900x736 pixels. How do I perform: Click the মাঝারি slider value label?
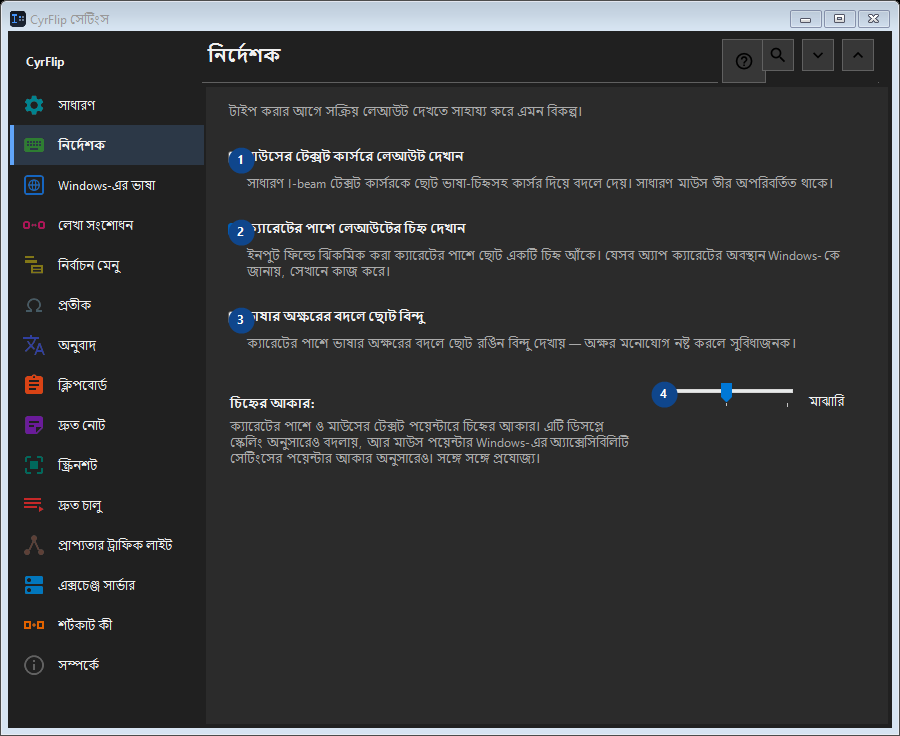click(827, 401)
